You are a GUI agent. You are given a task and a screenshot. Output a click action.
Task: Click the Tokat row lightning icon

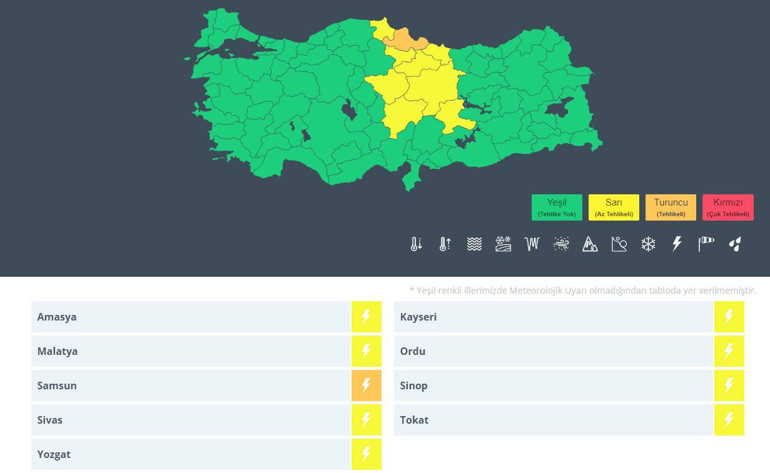click(x=729, y=420)
